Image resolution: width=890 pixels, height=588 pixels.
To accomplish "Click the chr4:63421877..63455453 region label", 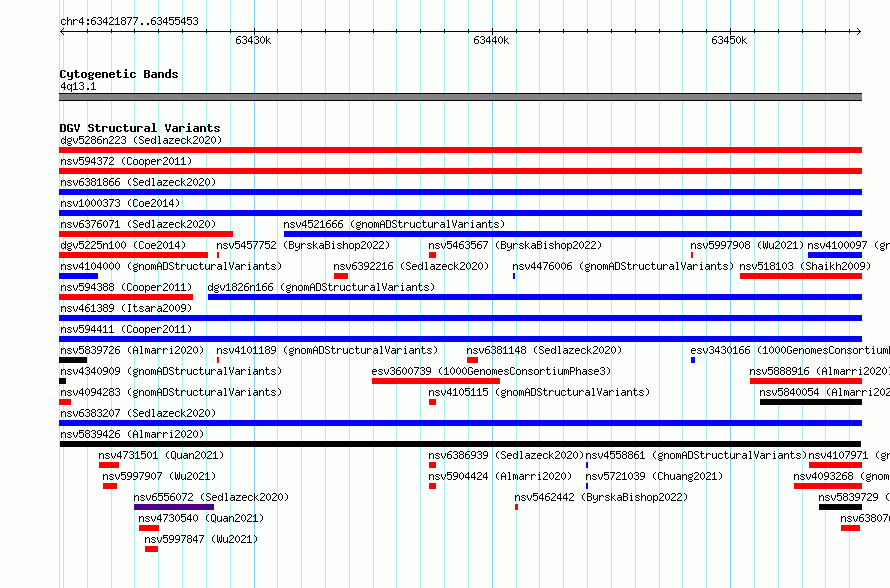I will pyautogui.click(x=129, y=21).
